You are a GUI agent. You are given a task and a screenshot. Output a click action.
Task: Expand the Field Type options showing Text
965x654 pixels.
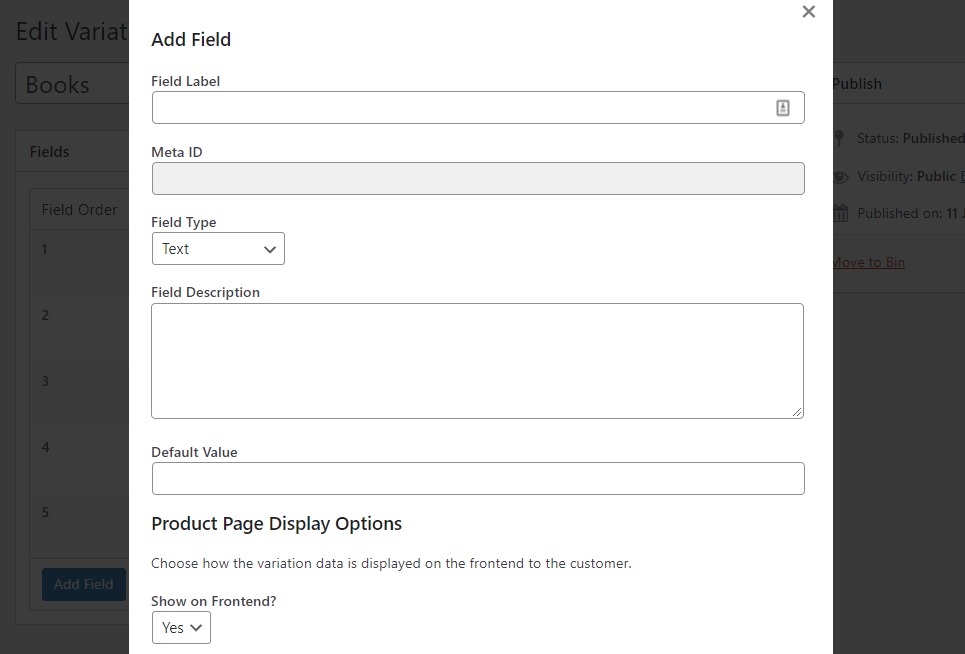coord(218,248)
